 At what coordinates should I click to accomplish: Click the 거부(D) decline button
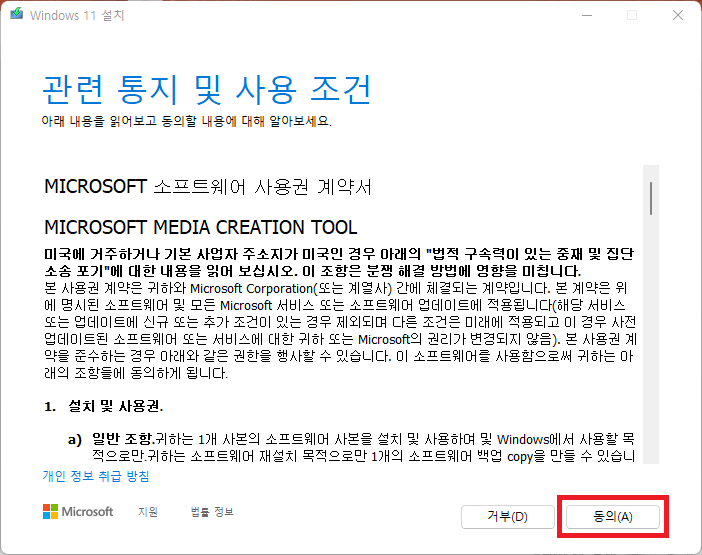point(508,517)
